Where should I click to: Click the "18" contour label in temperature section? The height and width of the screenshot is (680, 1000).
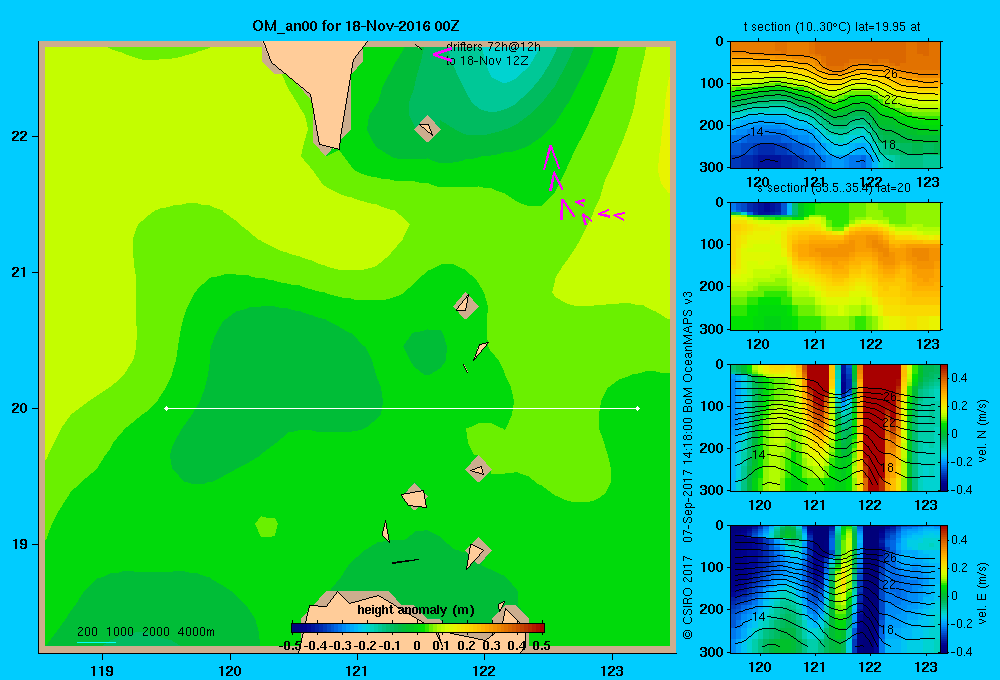click(888, 145)
